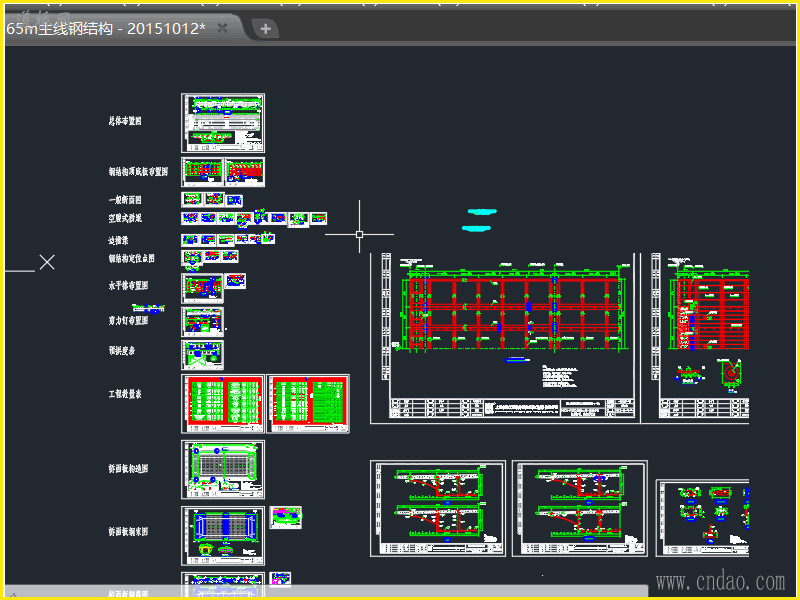This screenshot has height=600, width=800.
Task: Select the 总体布置图 text label
Action: pyautogui.click(x=126, y=121)
